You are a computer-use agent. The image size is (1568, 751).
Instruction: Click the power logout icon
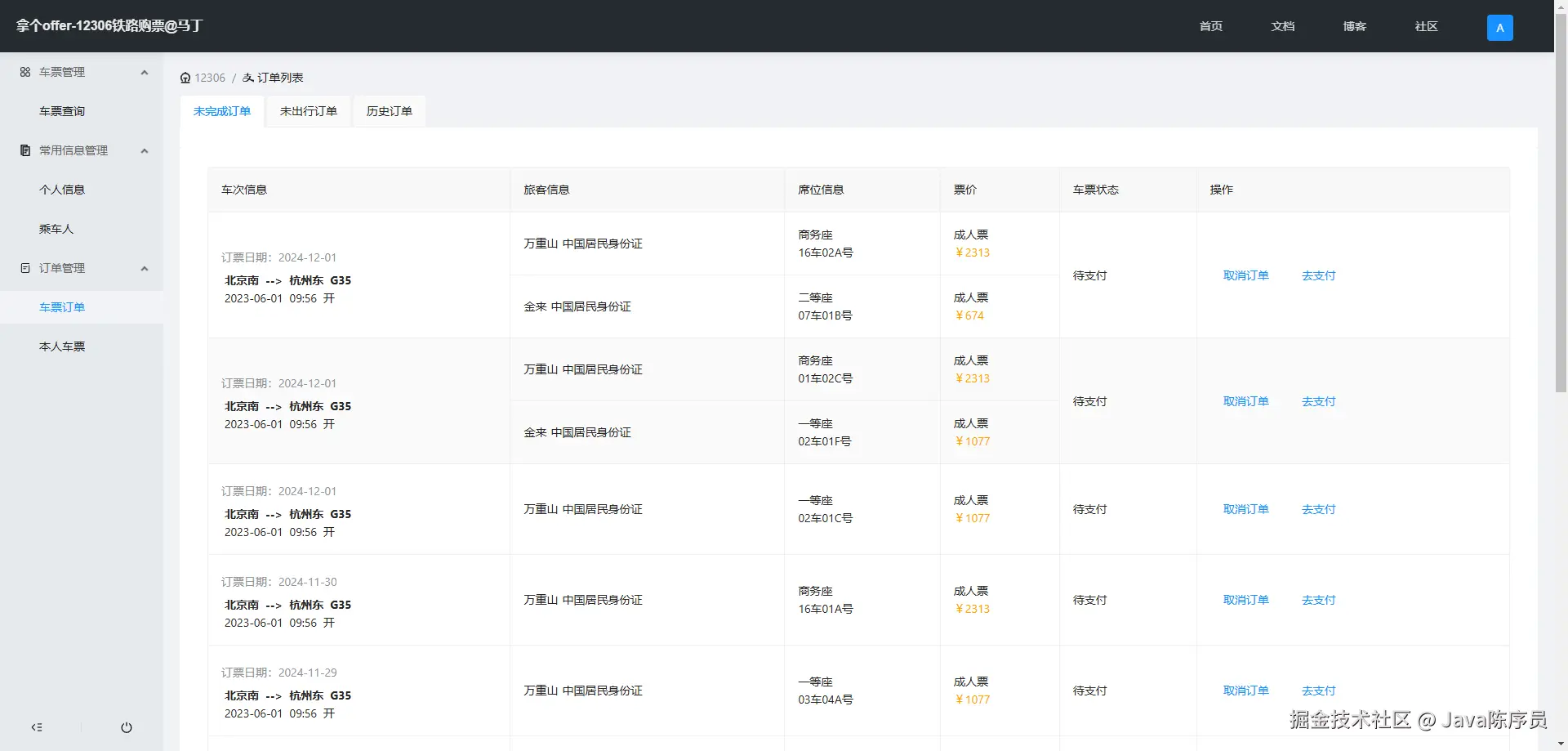click(x=127, y=727)
